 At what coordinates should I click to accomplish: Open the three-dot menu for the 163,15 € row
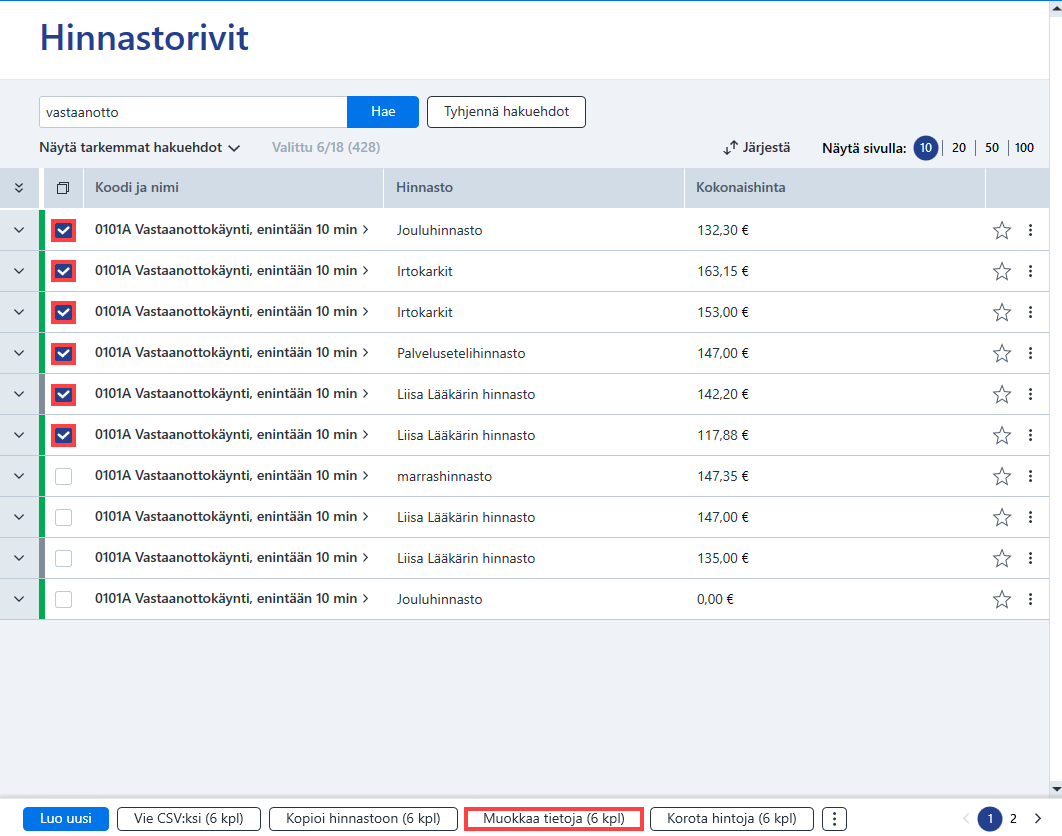click(1030, 271)
